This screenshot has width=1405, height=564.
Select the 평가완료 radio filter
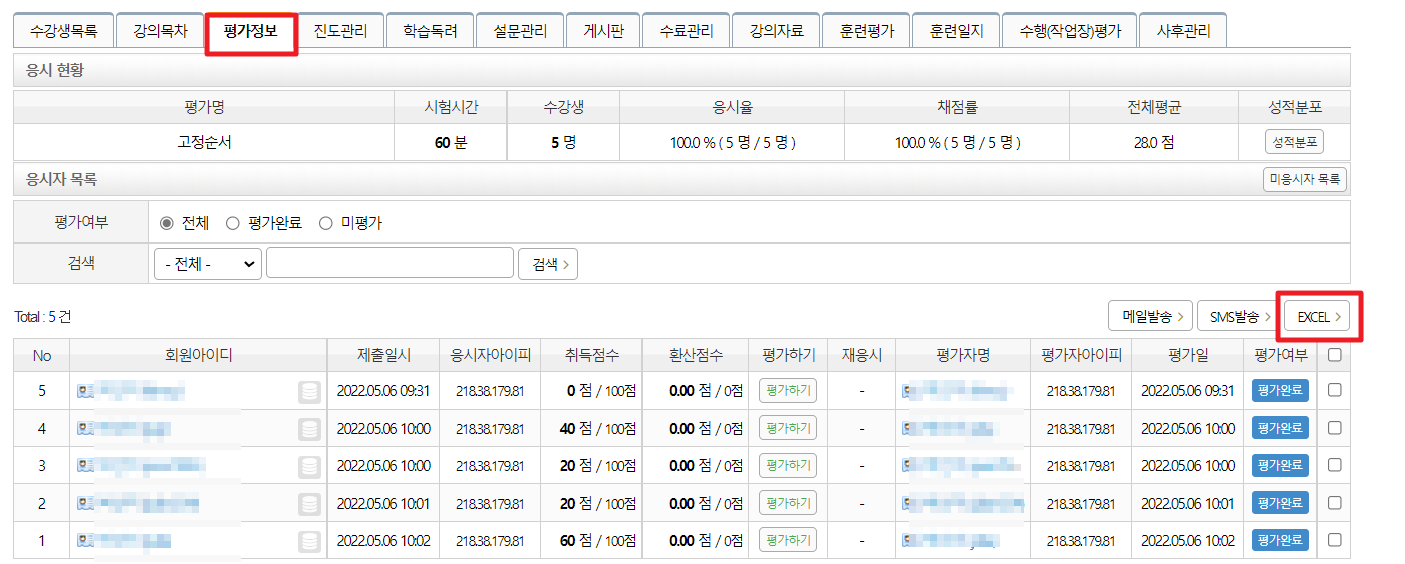233,223
